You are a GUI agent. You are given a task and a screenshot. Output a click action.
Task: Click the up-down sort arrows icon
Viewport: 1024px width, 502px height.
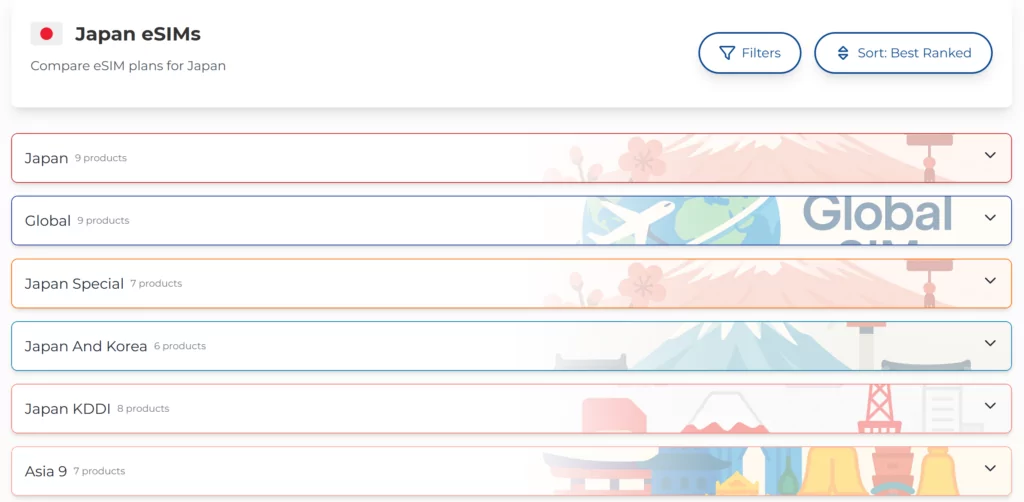pos(843,53)
